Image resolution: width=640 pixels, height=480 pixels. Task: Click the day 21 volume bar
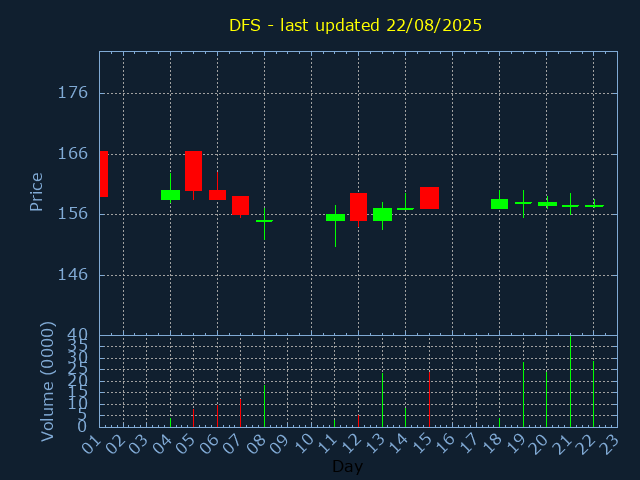click(x=570, y=381)
